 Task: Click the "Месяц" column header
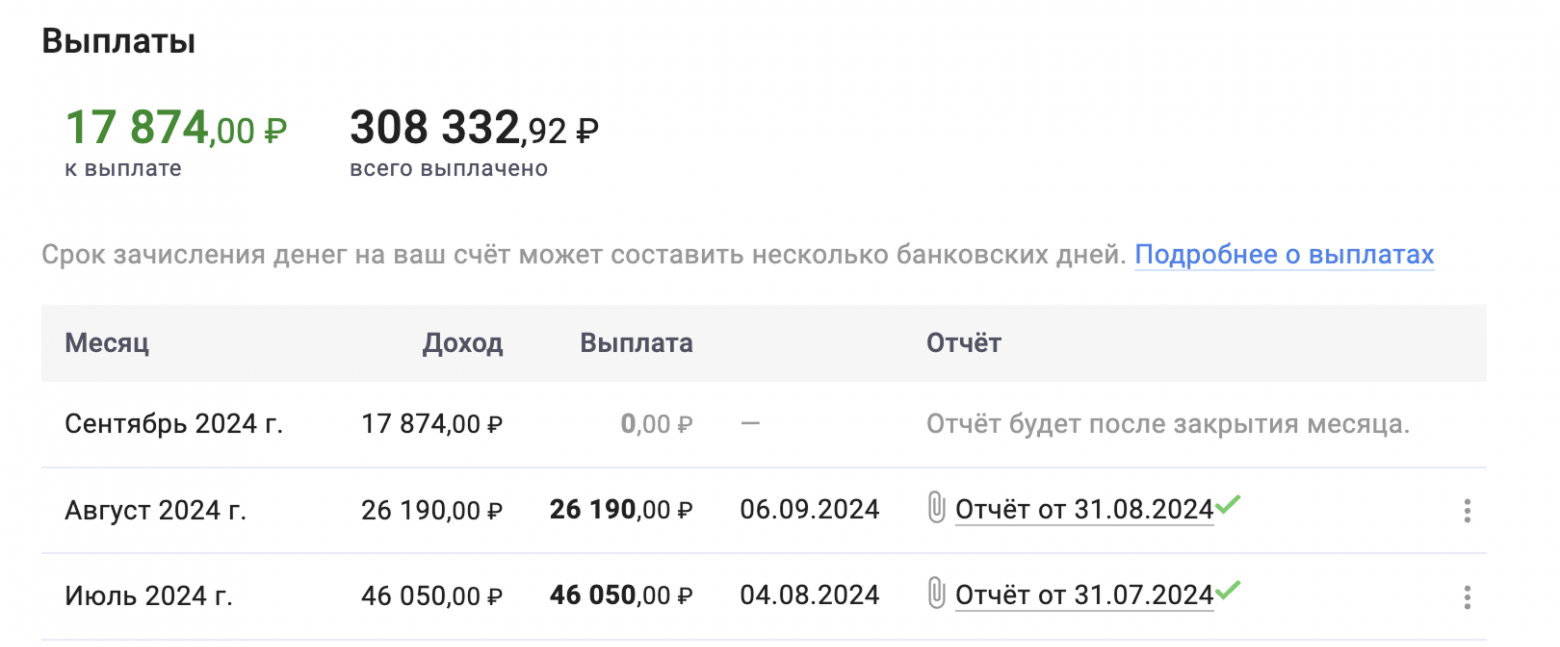pos(107,344)
